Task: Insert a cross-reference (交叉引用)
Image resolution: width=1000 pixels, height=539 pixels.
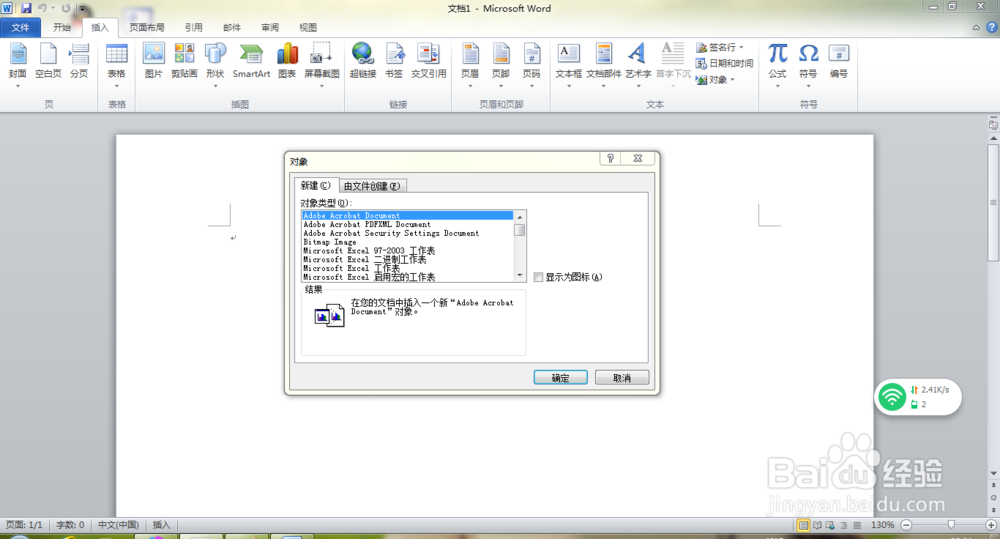Action: (429, 61)
